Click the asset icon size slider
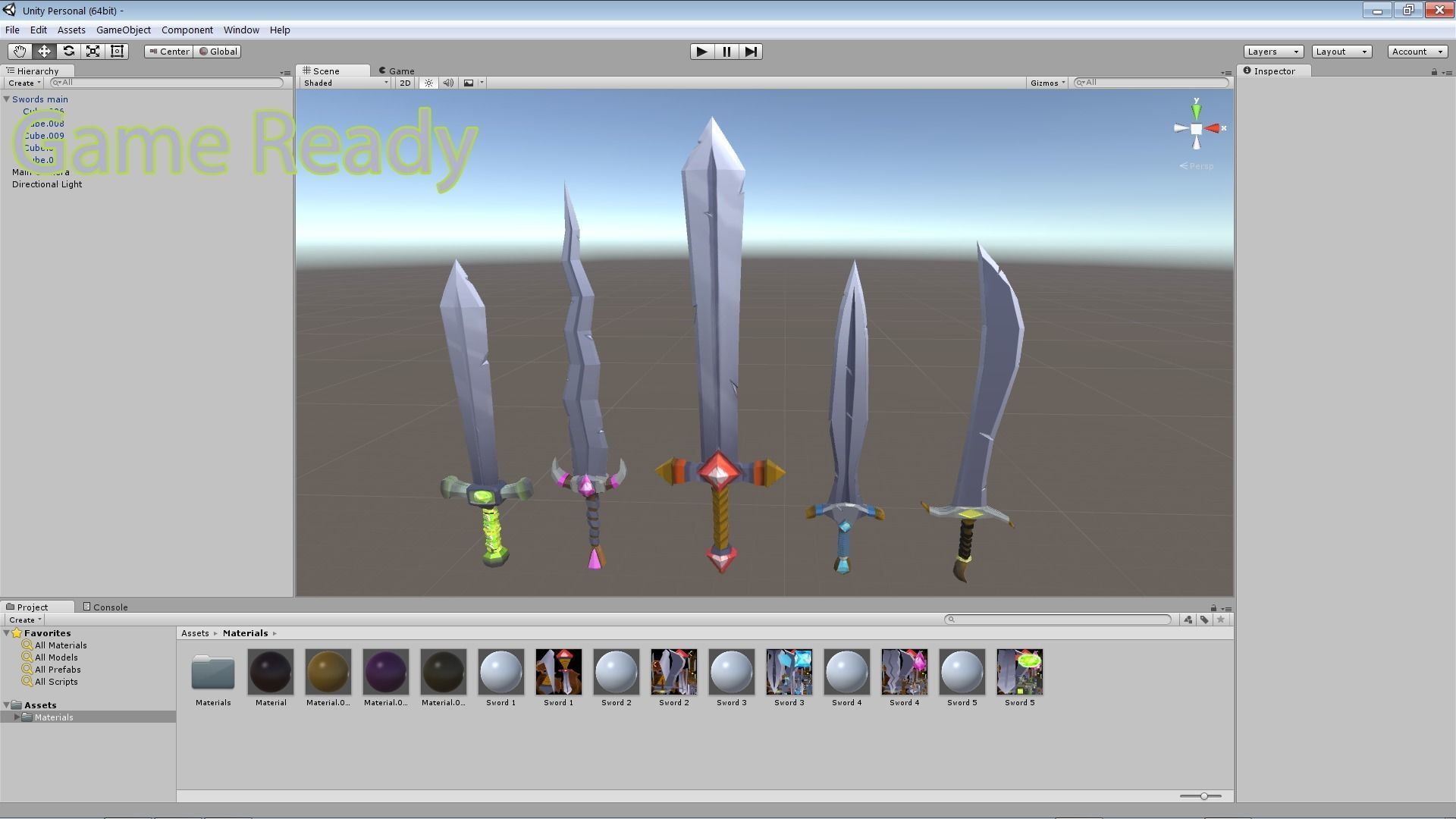 click(x=1201, y=796)
